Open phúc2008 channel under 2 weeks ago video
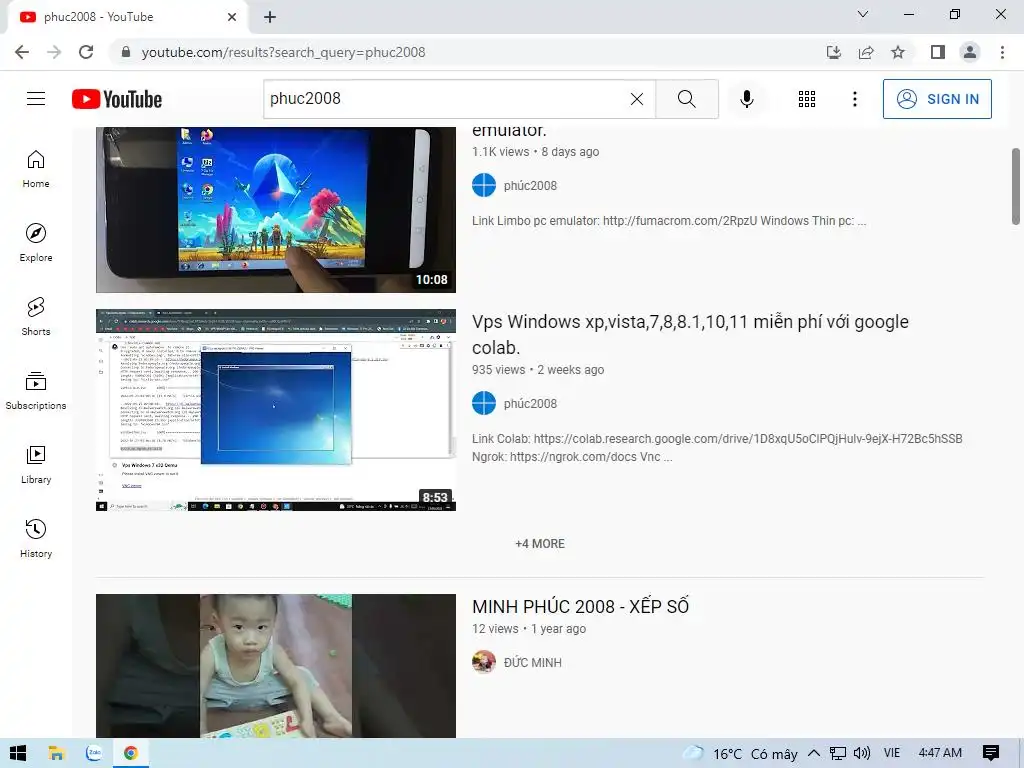Image resolution: width=1024 pixels, height=768 pixels. point(530,404)
